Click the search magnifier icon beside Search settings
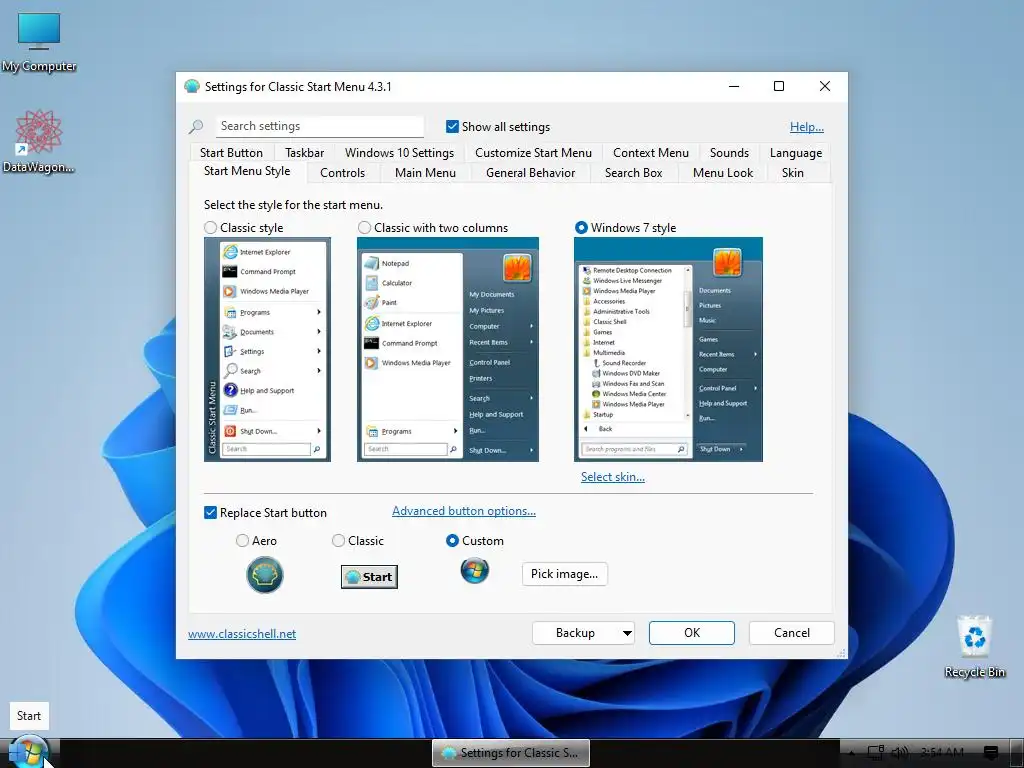Image resolution: width=1024 pixels, height=768 pixels. click(196, 127)
